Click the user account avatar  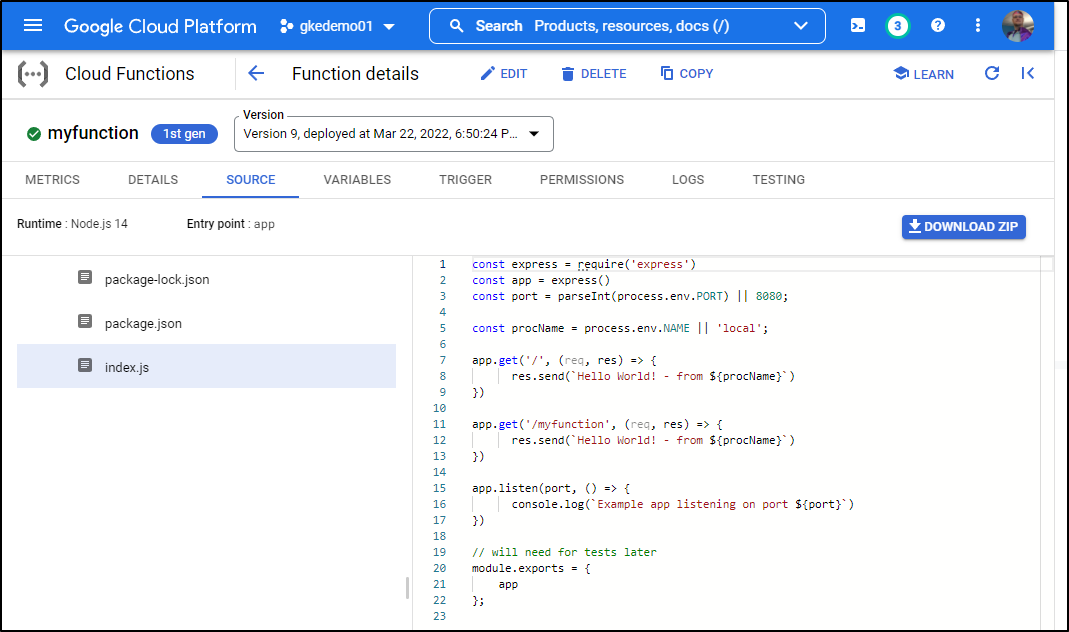coord(1018,26)
